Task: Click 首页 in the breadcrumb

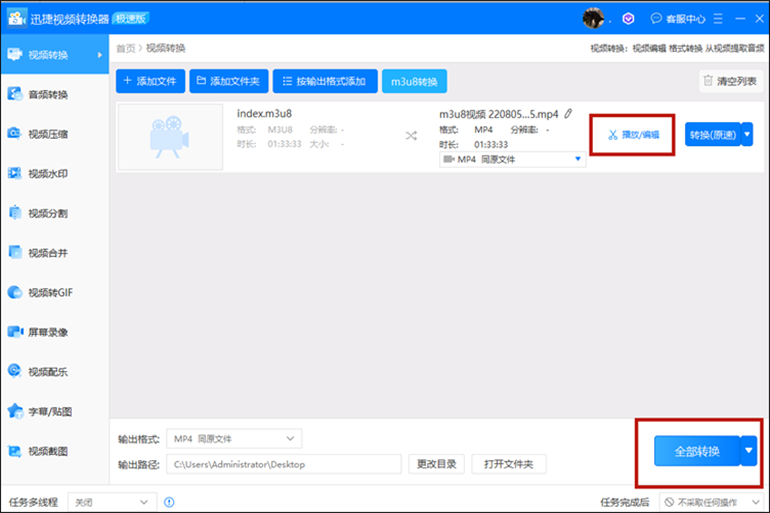Action: pyautogui.click(x=125, y=48)
